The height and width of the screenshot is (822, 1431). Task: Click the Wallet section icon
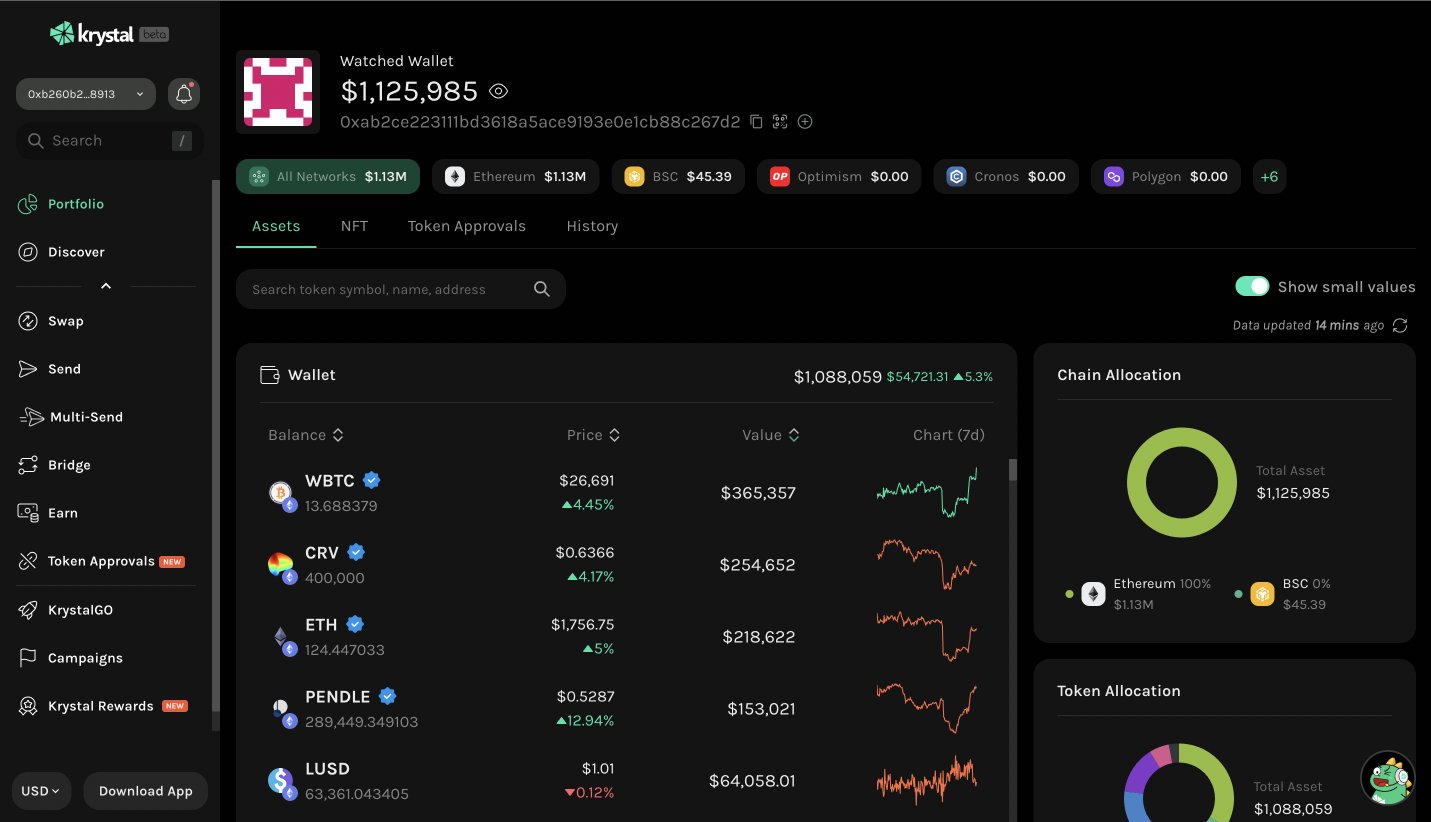(x=269, y=375)
